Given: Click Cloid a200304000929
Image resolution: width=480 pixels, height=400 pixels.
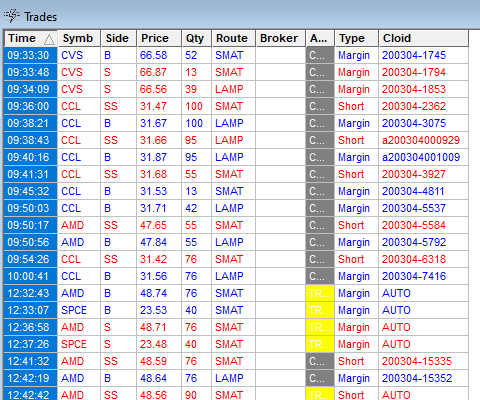Looking at the screenshot, I should point(421,140).
